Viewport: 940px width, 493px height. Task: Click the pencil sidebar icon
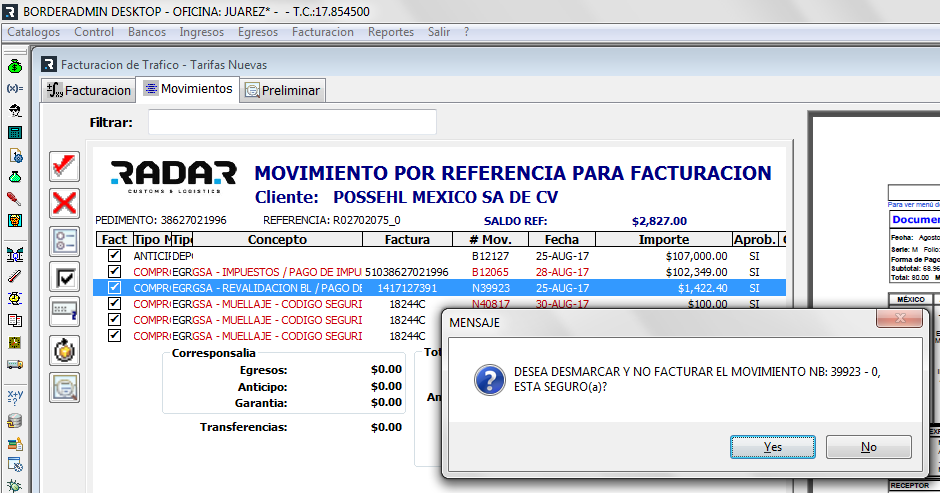tap(15, 276)
